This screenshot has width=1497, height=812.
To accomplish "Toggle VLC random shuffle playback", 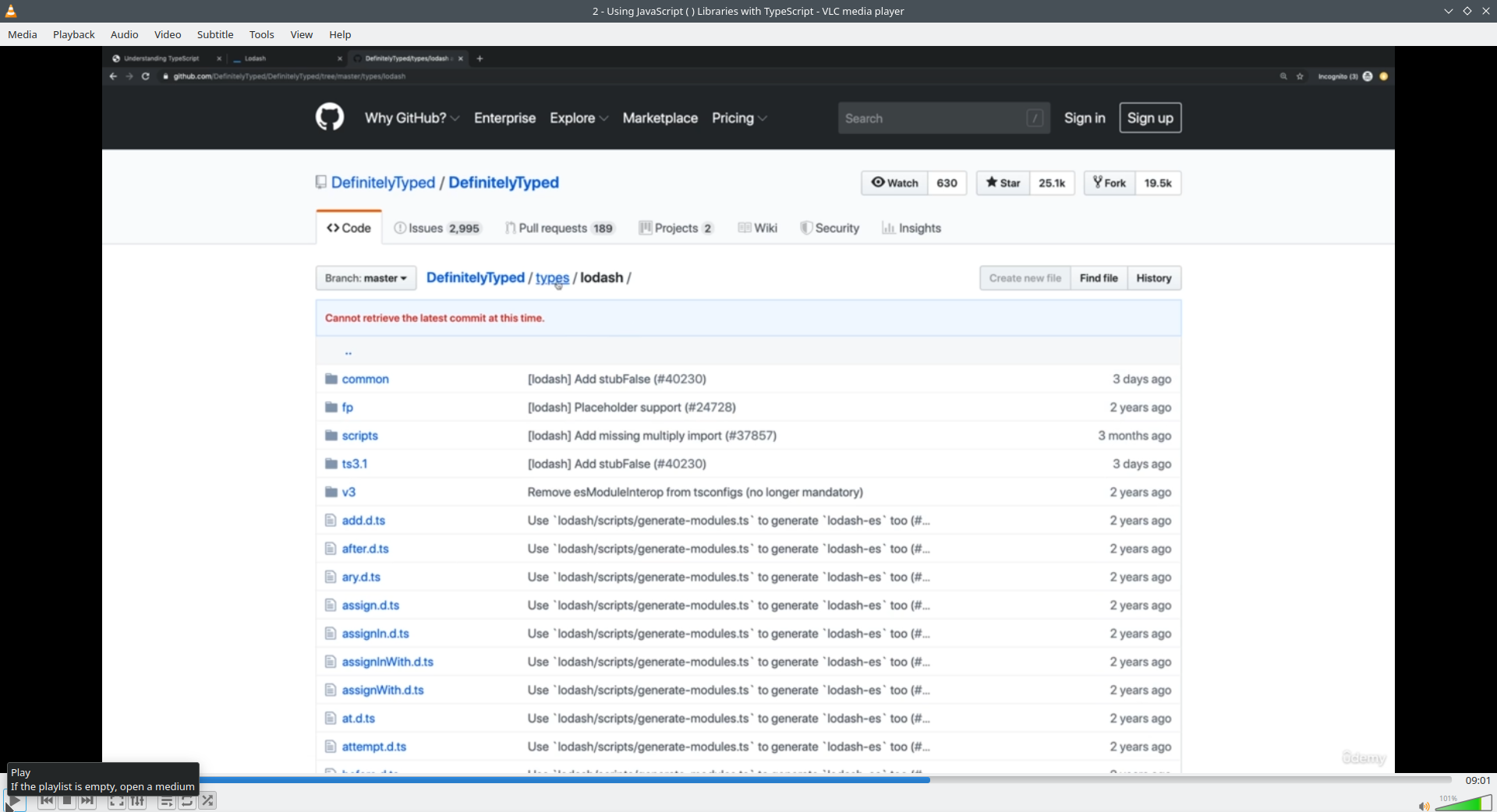I will [207, 801].
